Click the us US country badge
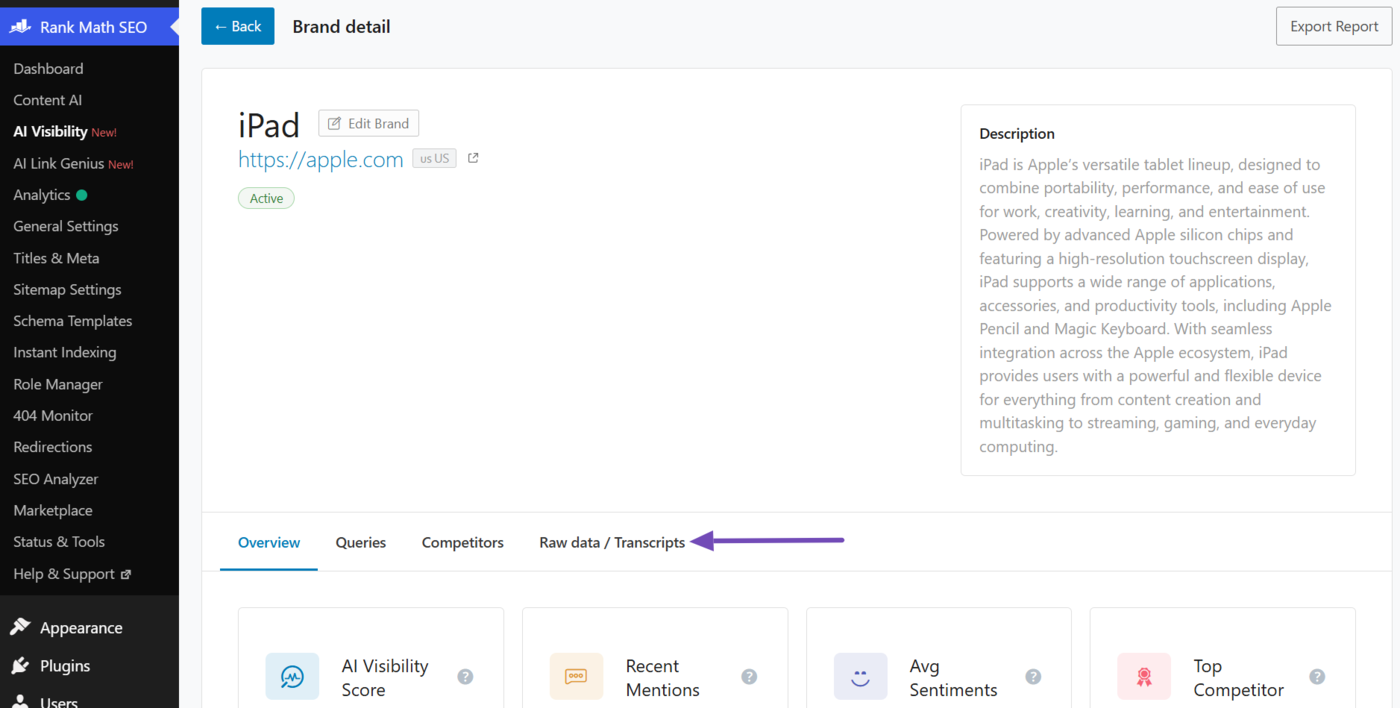1400x708 pixels. [x=434, y=158]
